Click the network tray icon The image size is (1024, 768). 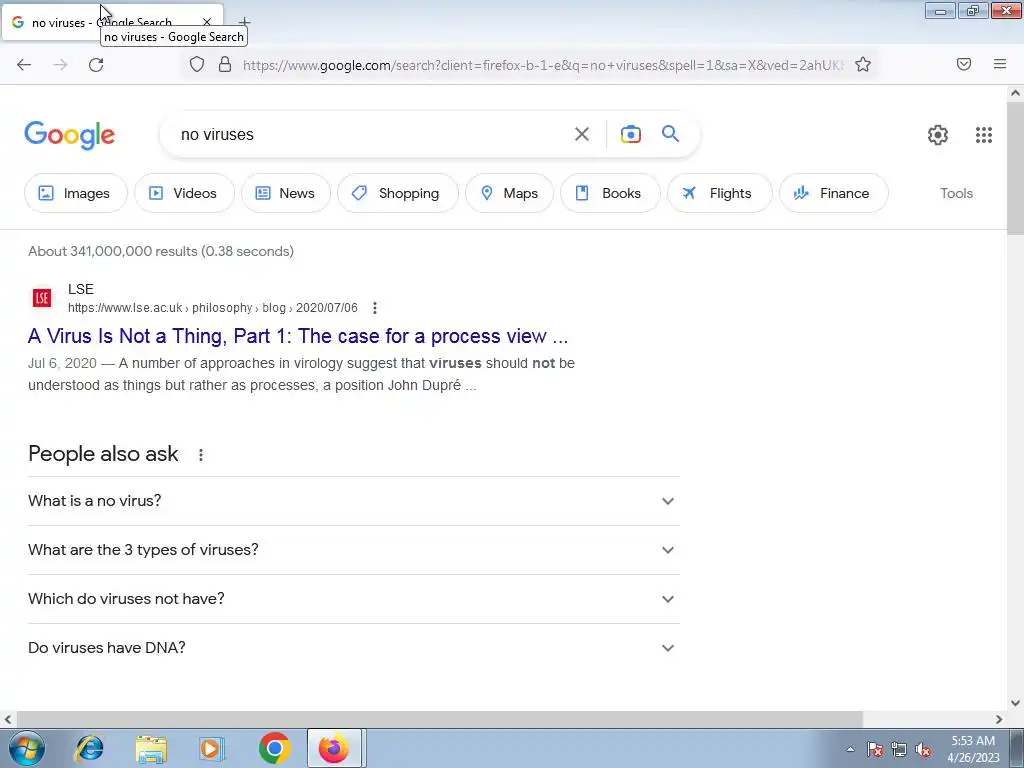pyautogui.click(x=899, y=749)
